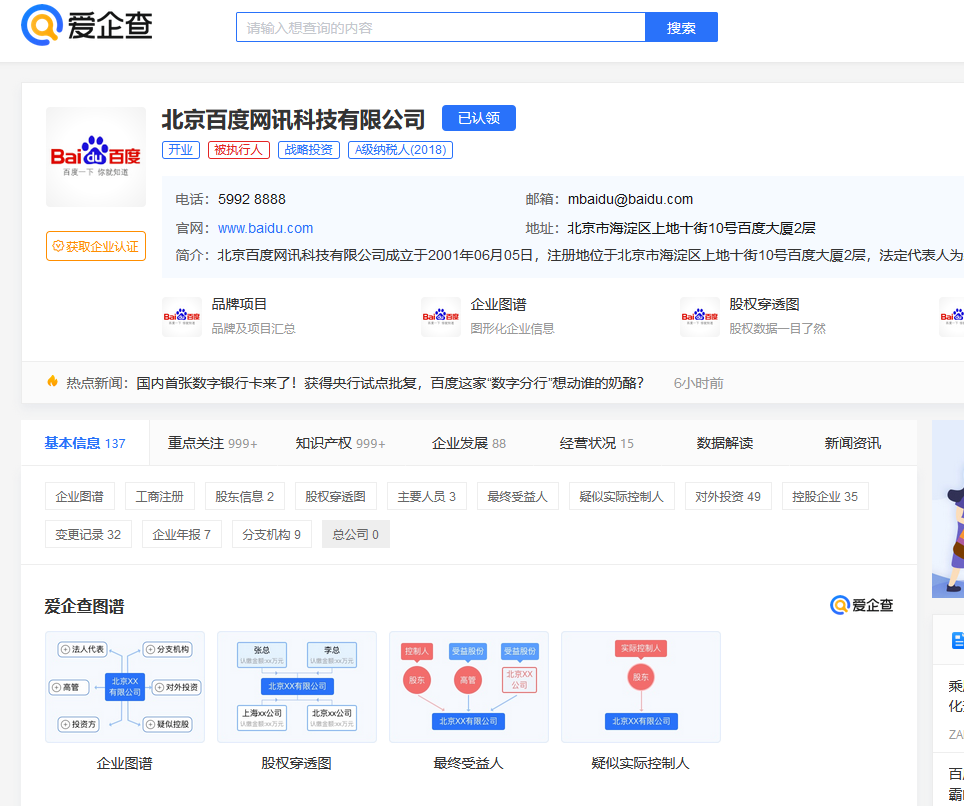Select the 主要人员 3 sub-tab button
Viewport: 964px width, 806px height.
pyautogui.click(x=427, y=496)
